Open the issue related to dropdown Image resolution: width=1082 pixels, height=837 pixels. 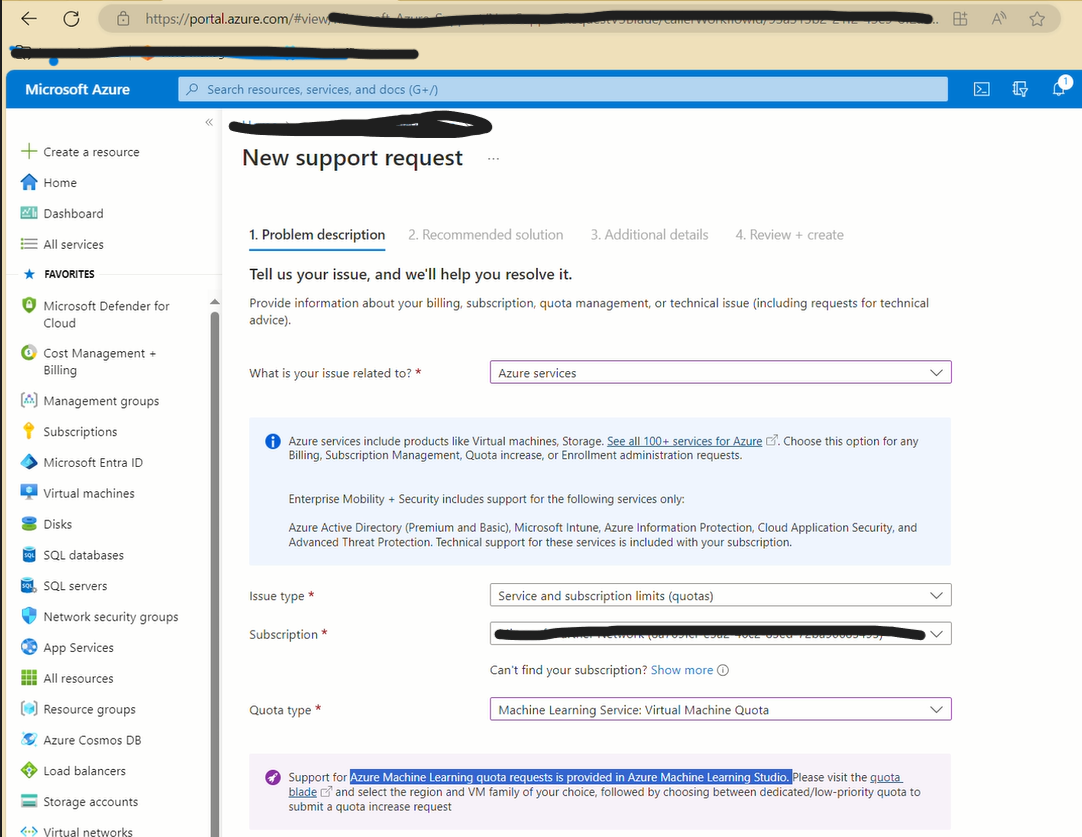point(720,373)
